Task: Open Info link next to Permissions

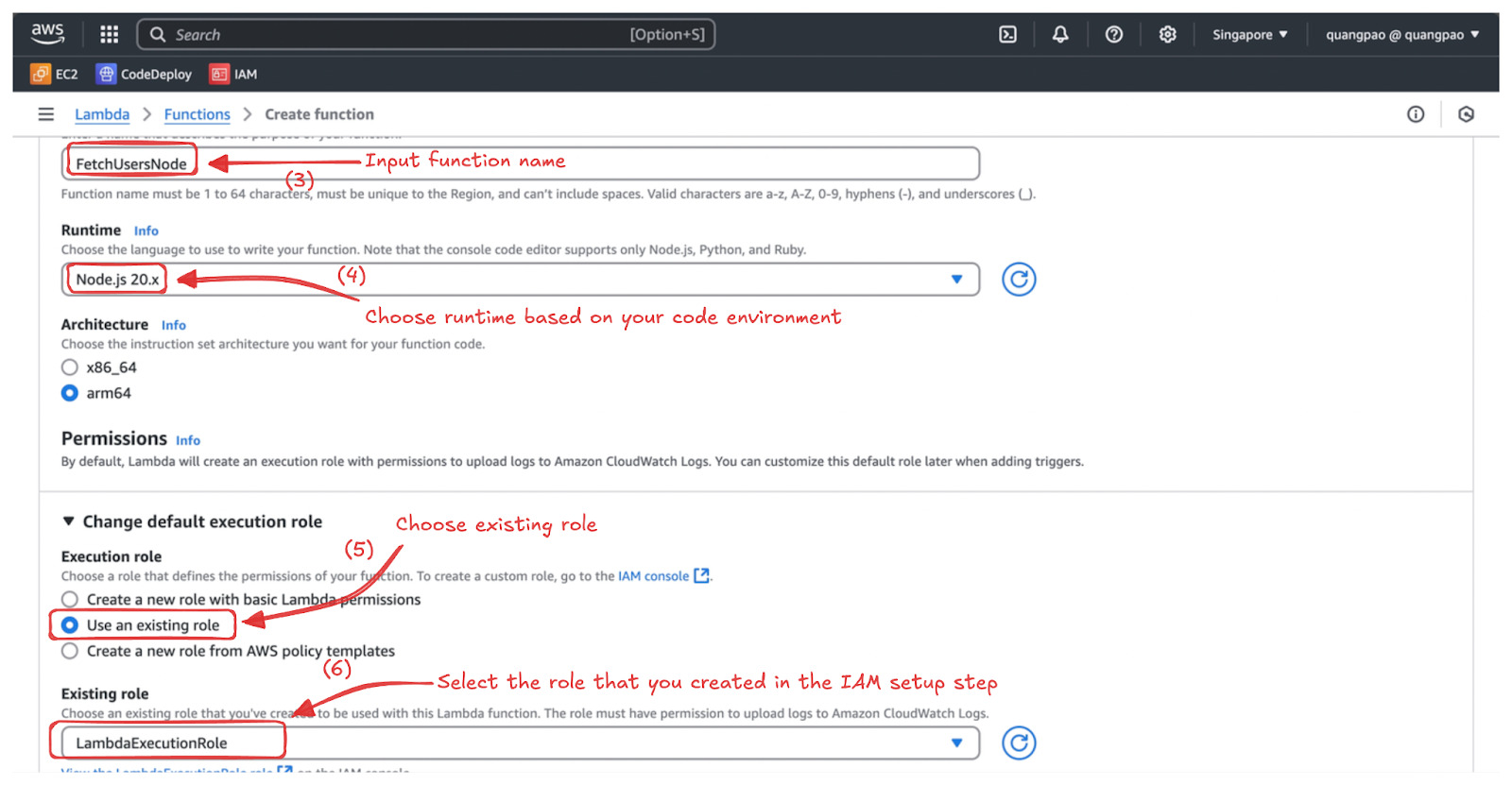Action: [188, 440]
